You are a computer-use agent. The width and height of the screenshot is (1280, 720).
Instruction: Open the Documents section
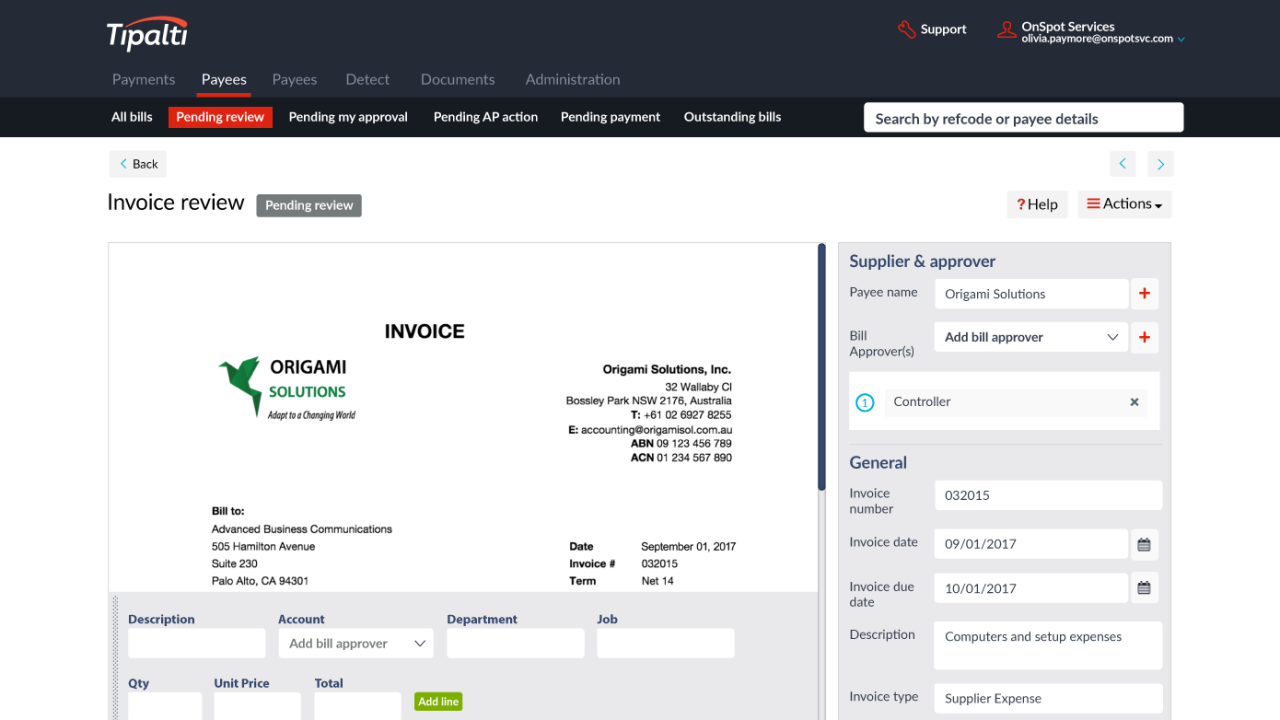(457, 79)
